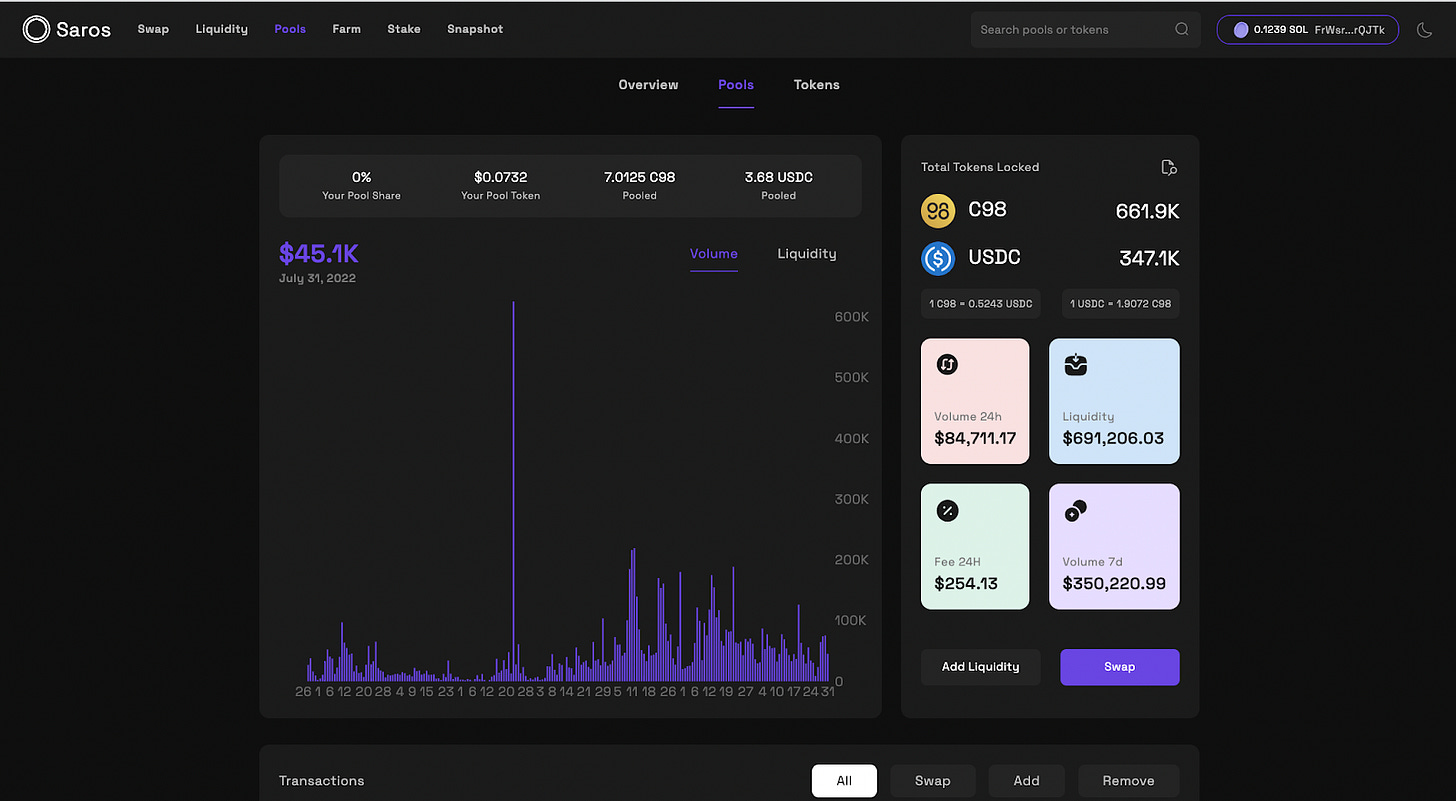Show the Liquidity chart tab
This screenshot has width=1456, height=801.
(807, 254)
